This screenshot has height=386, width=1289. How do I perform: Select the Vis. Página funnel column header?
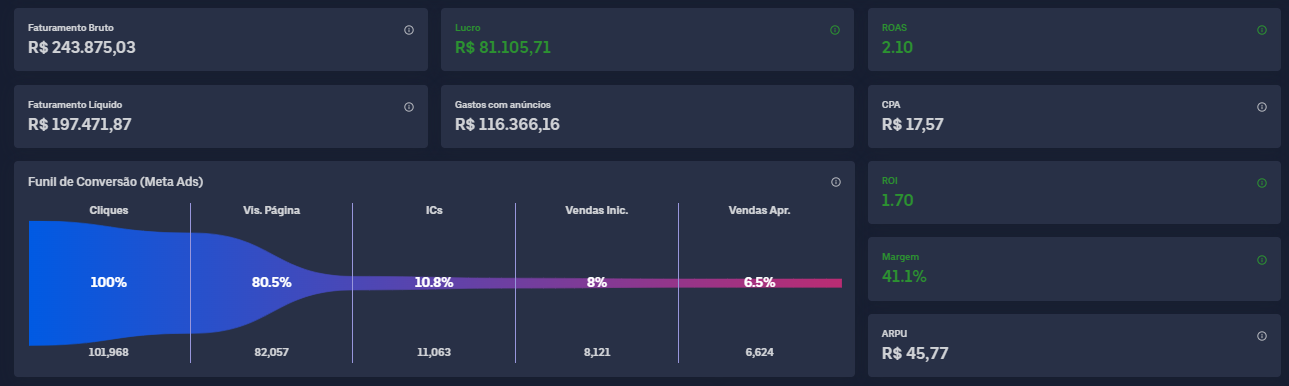click(271, 211)
